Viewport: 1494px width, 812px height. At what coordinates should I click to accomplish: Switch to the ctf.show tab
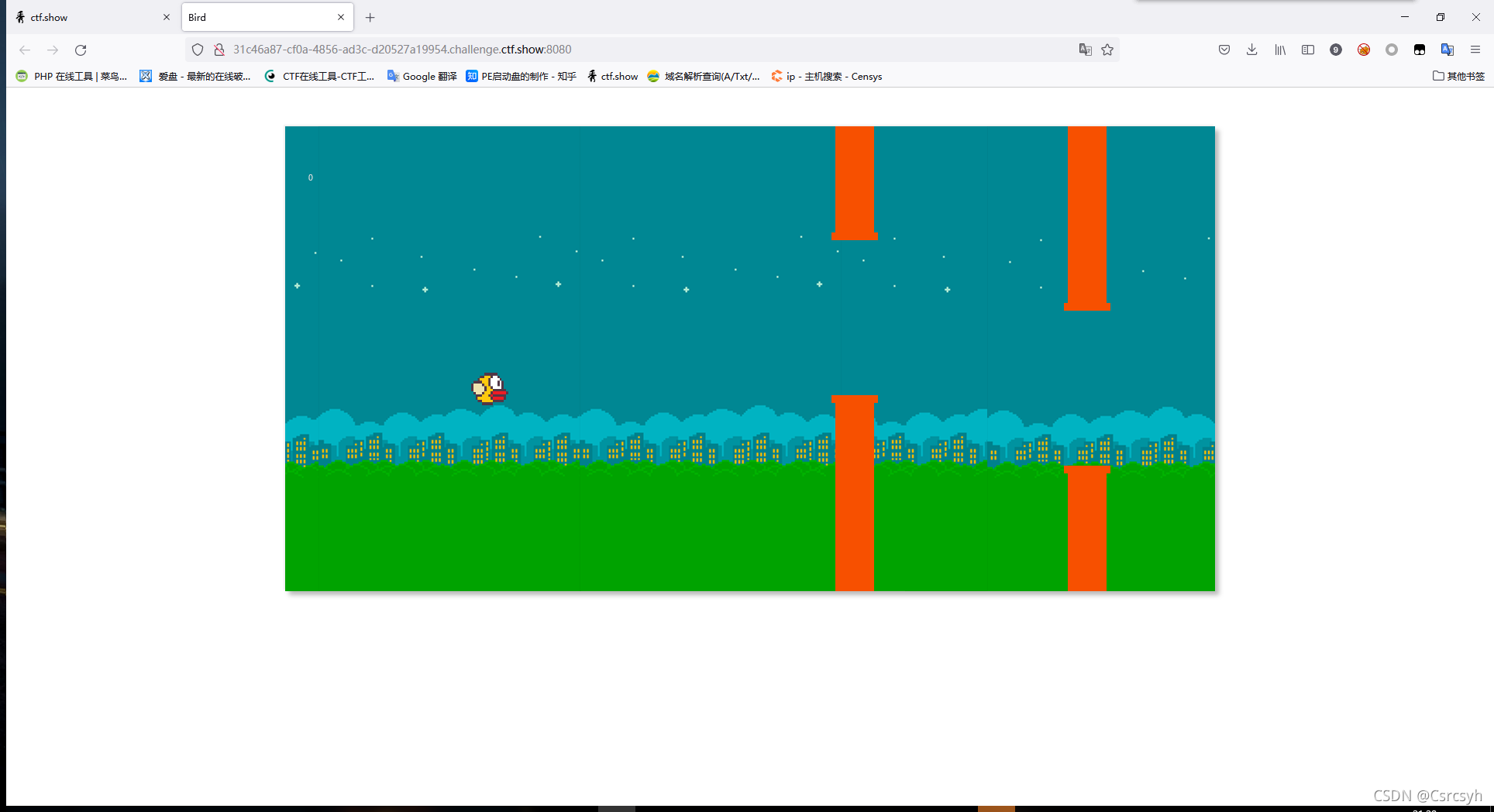pyautogui.click(x=93, y=17)
